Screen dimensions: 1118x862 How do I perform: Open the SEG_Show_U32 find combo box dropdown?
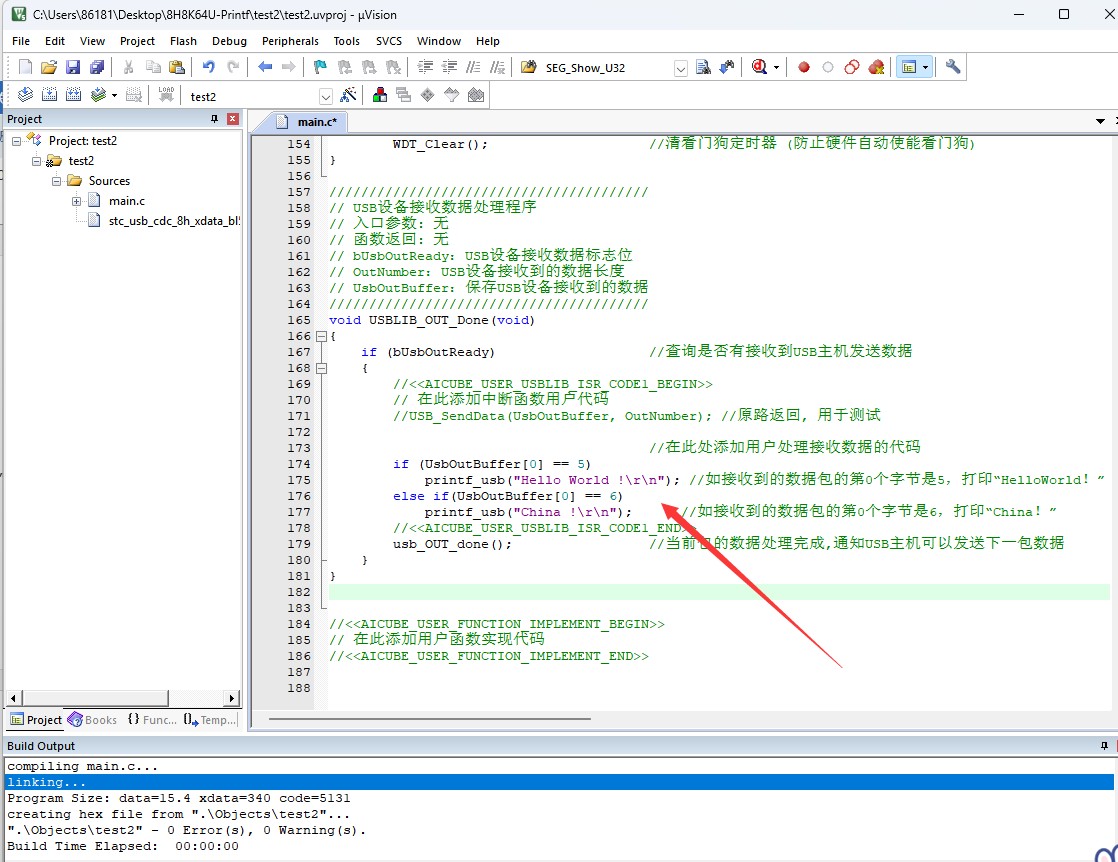(x=681, y=68)
